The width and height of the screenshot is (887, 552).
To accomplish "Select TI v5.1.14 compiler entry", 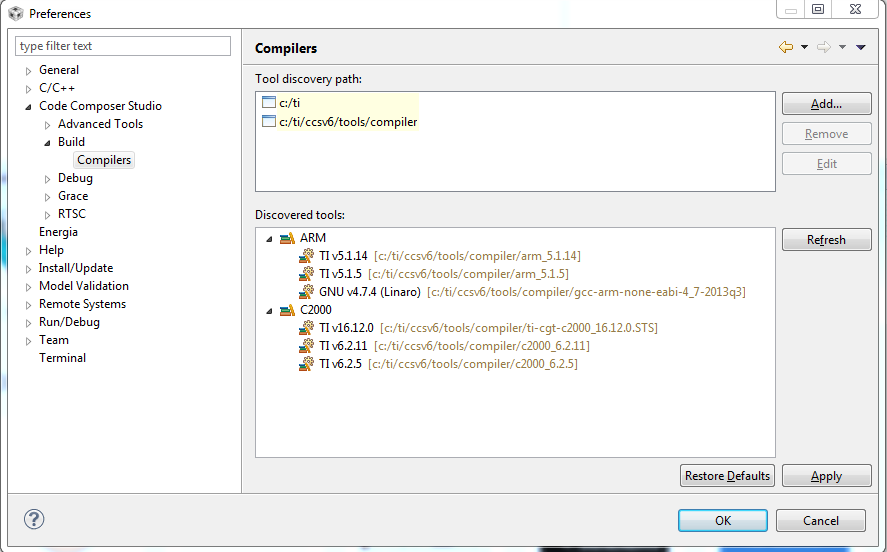I will pyautogui.click(x=450, y=256).
